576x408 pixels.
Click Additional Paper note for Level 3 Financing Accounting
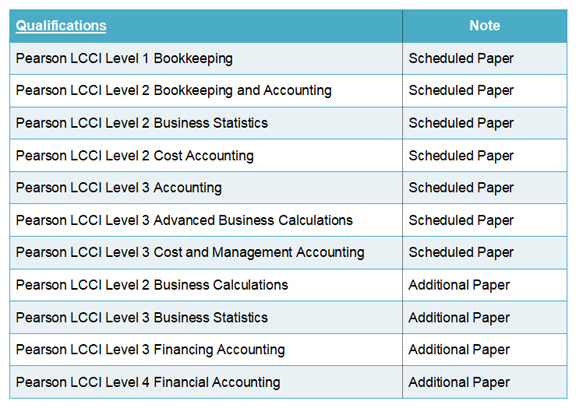click(459, 350)
